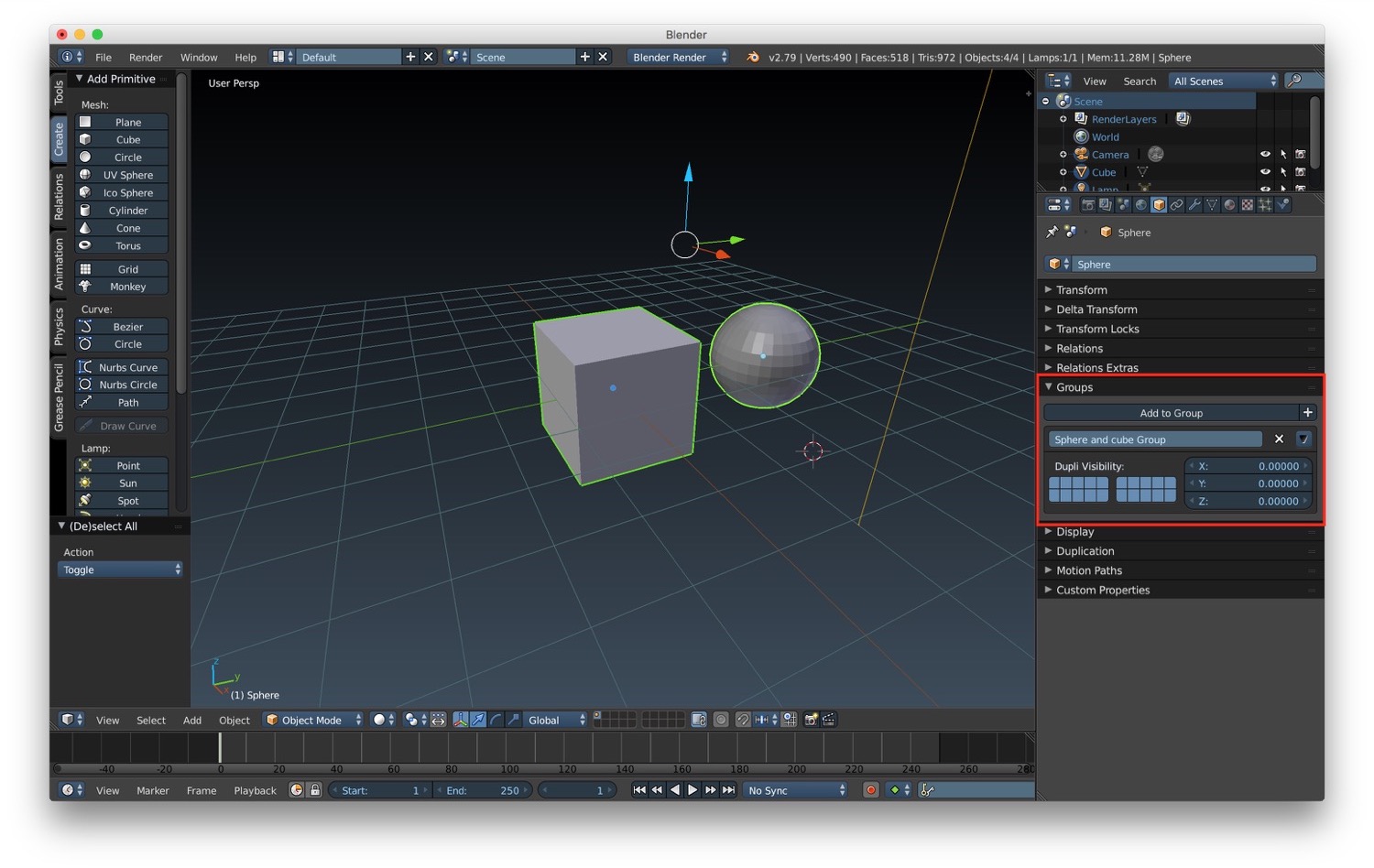The height and width of the screenshot is (868, 1374).
Task: Switch to the Grease Pencil tab
Action: coord(59,396)
